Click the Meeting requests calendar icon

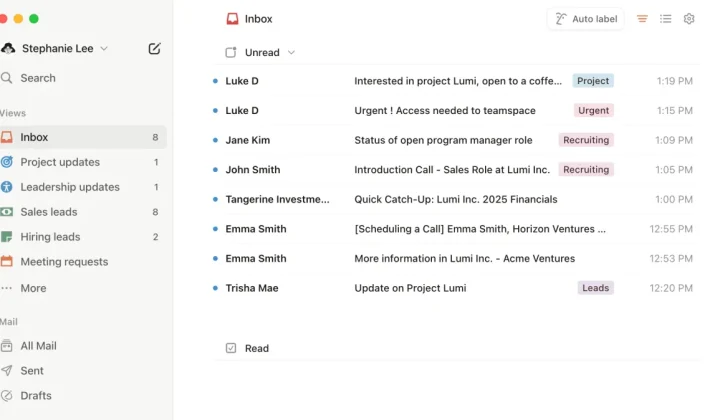coord(6,261)
